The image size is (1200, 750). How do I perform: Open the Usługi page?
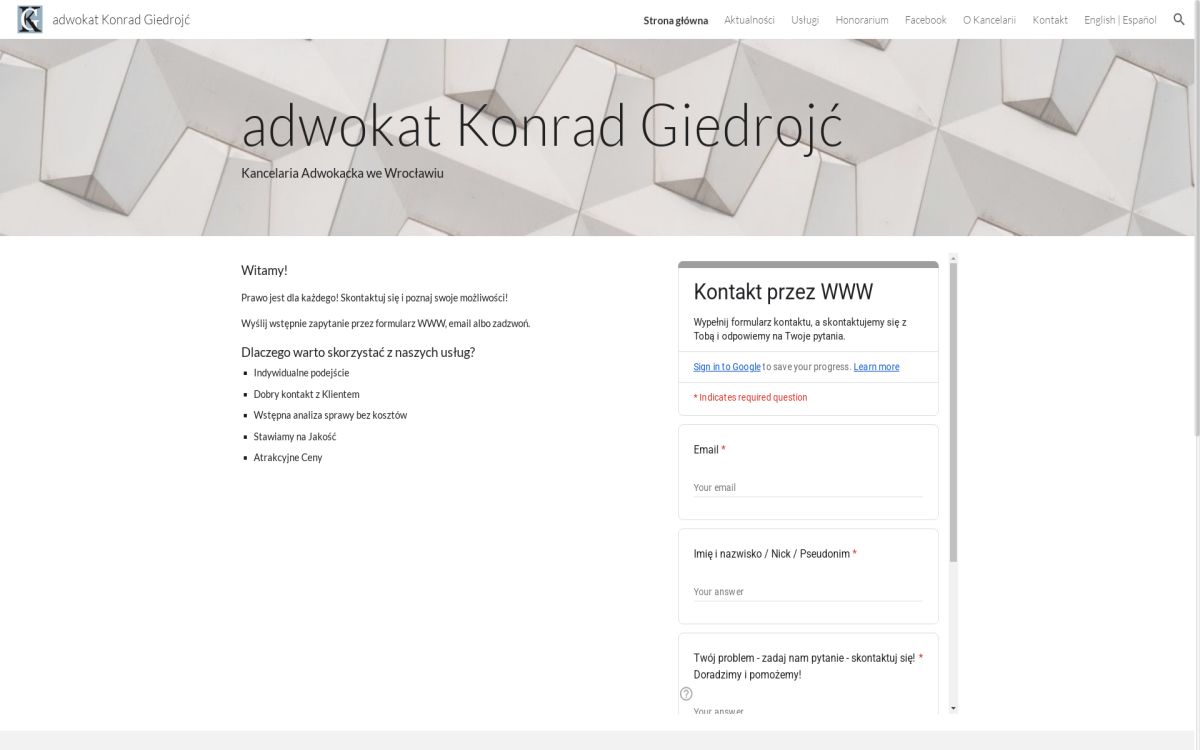click(804, 20)
